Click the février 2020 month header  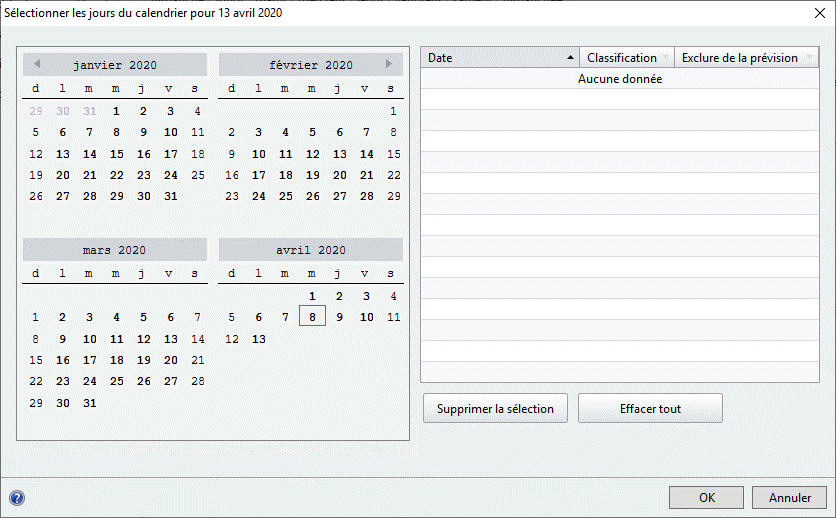(311, 65)
